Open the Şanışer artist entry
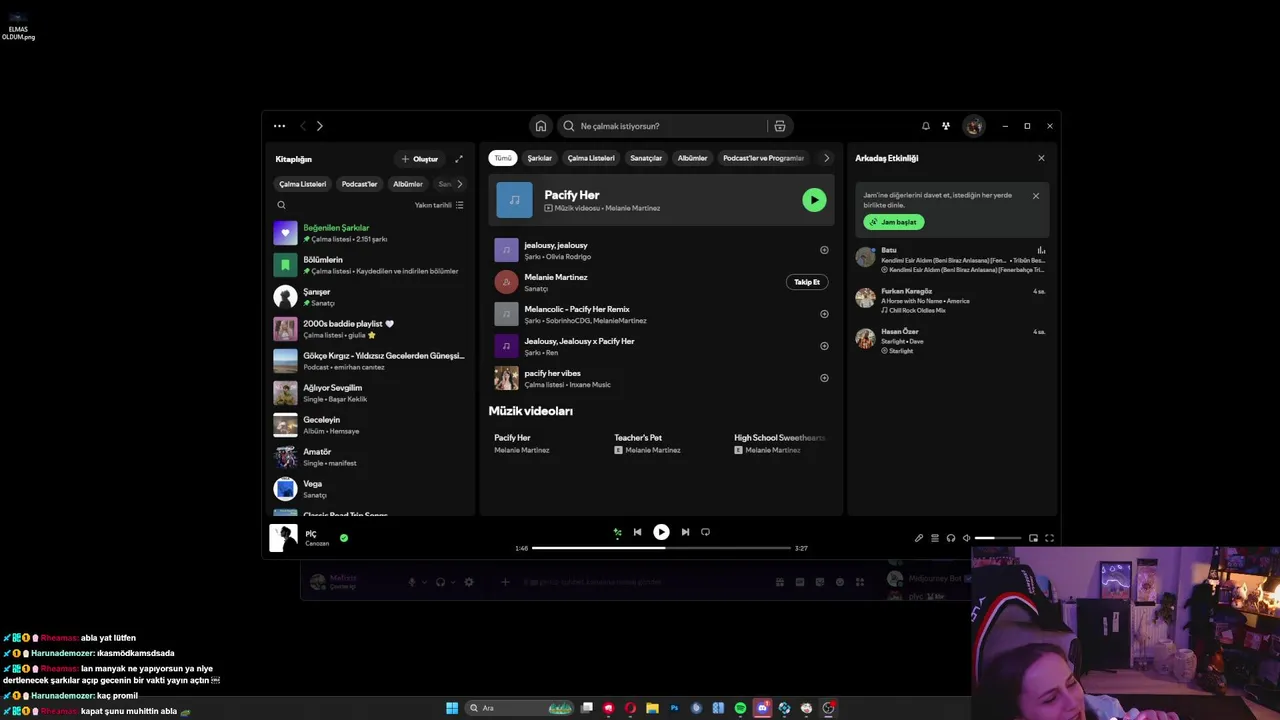The image size is (1280, 720). [x=370, y=297]
